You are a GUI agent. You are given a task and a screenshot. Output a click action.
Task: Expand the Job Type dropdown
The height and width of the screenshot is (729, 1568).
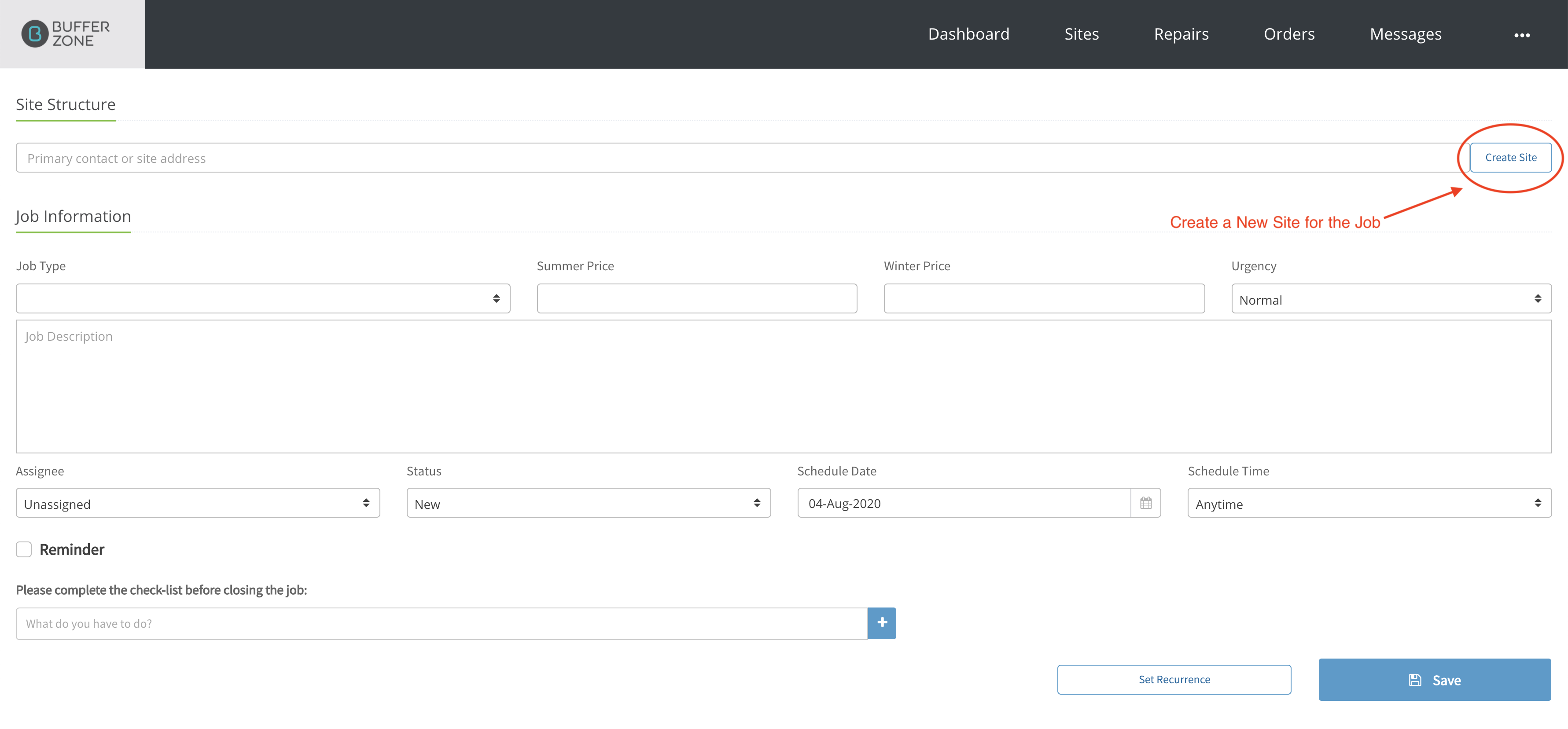pos(263,299)
